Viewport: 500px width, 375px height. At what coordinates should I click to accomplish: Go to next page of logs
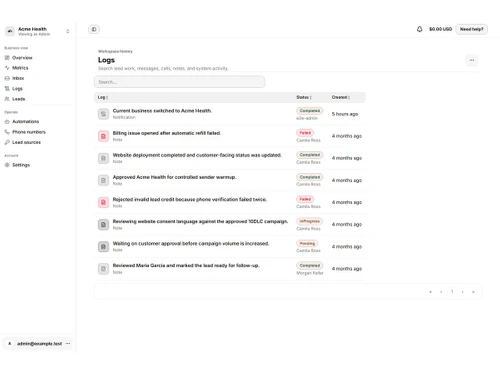(x=463, y=292)
